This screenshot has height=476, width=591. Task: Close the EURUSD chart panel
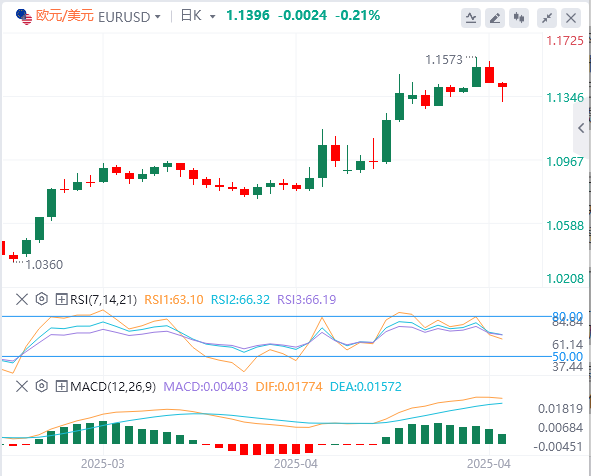pyautogui.click(x=571, y=18)
